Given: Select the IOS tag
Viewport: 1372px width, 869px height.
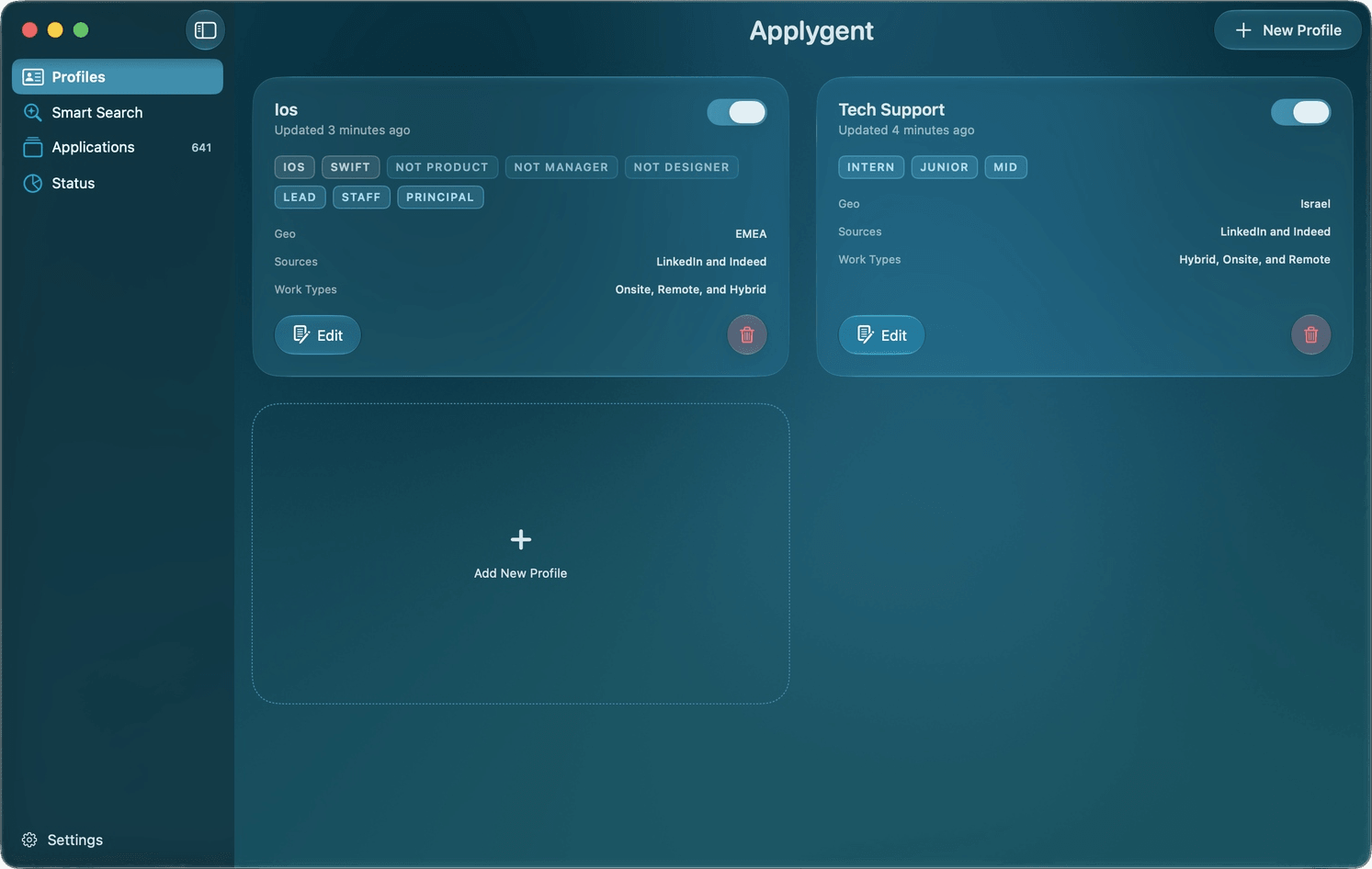Looking at the screenshot, I should 294,167.
